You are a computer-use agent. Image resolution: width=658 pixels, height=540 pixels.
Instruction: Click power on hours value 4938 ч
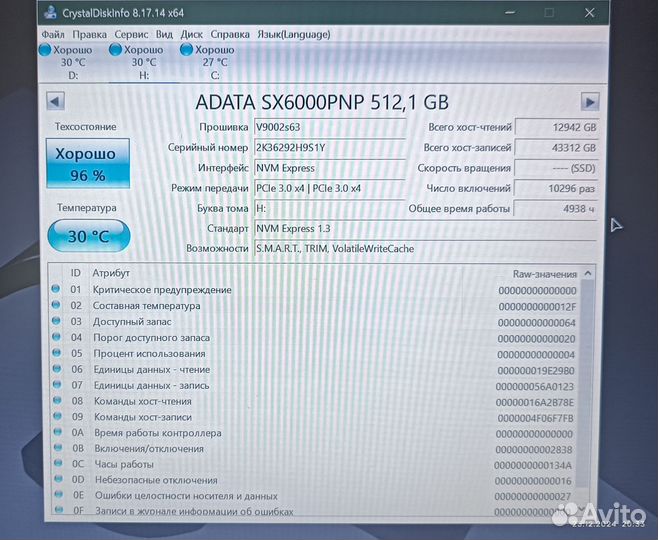click(x=555, y=209)
